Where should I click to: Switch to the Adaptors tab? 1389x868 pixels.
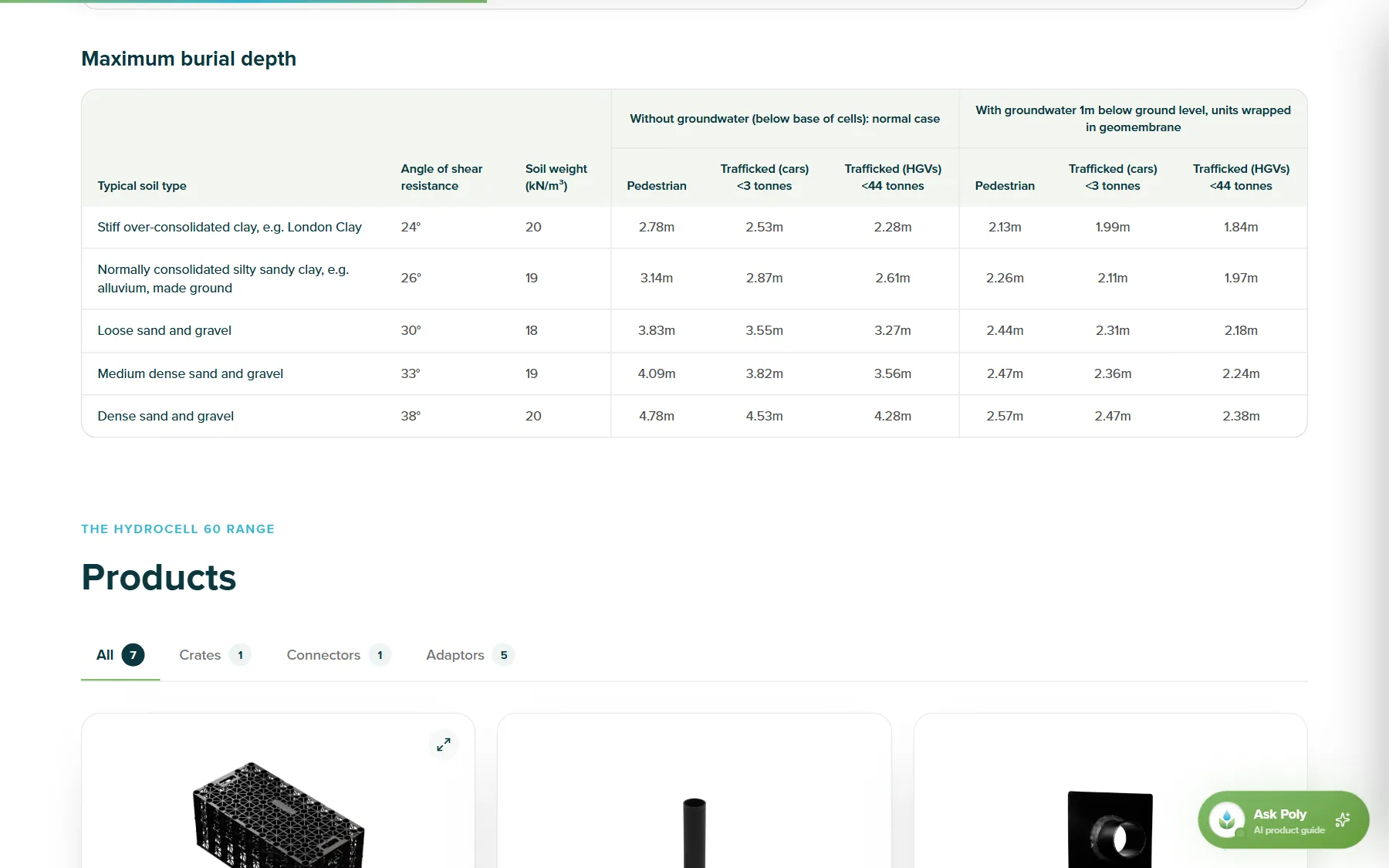click(470, 655)
